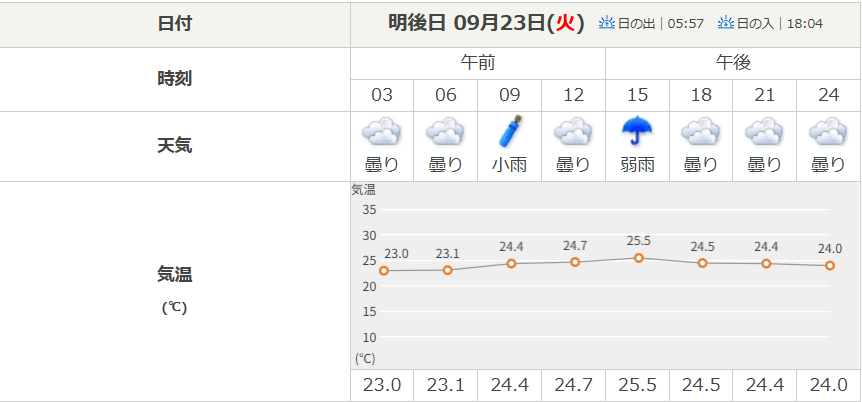The image size is (862, 402).
Task: Click the cloudy icon at 03 o'clock
Action: click(x=382, y=132)
